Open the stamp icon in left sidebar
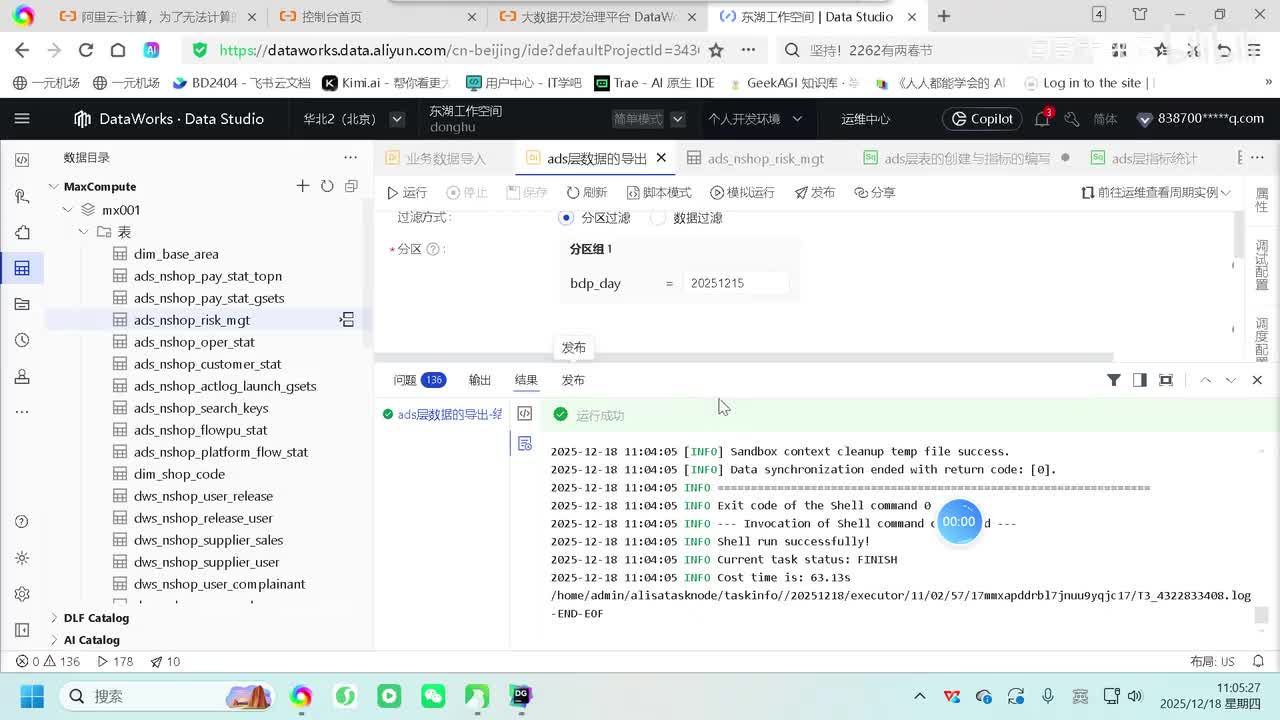The image size is (1280, 720). 22,376
